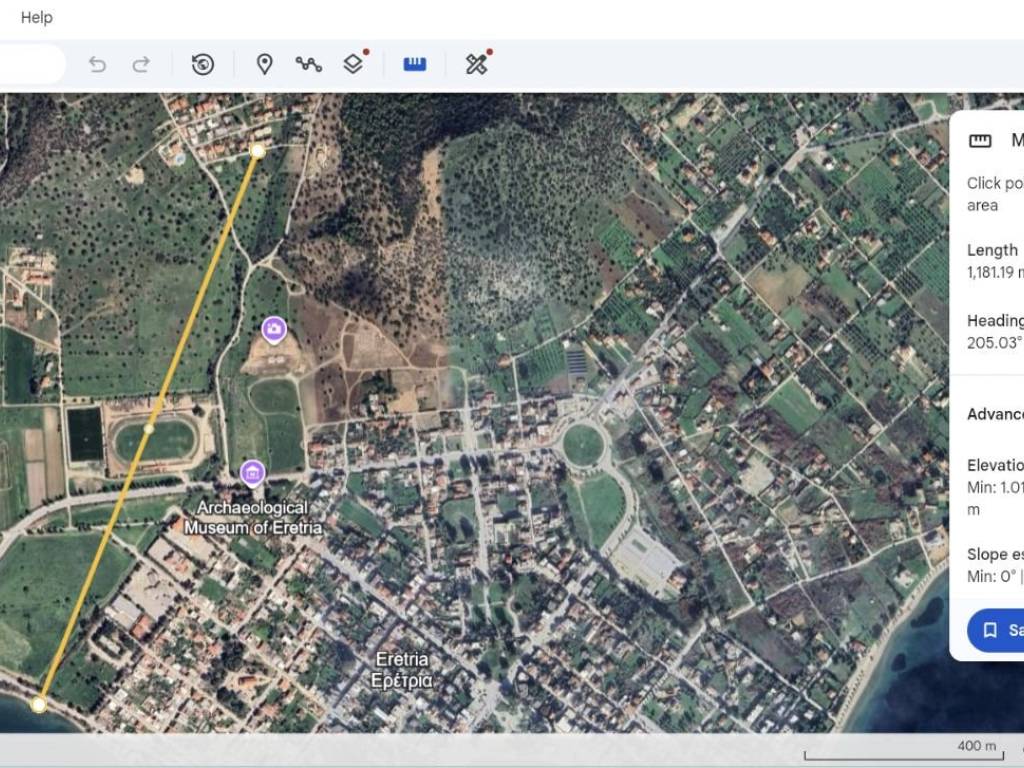
Task: Click the purple museum marker icon
Action: 253,472
